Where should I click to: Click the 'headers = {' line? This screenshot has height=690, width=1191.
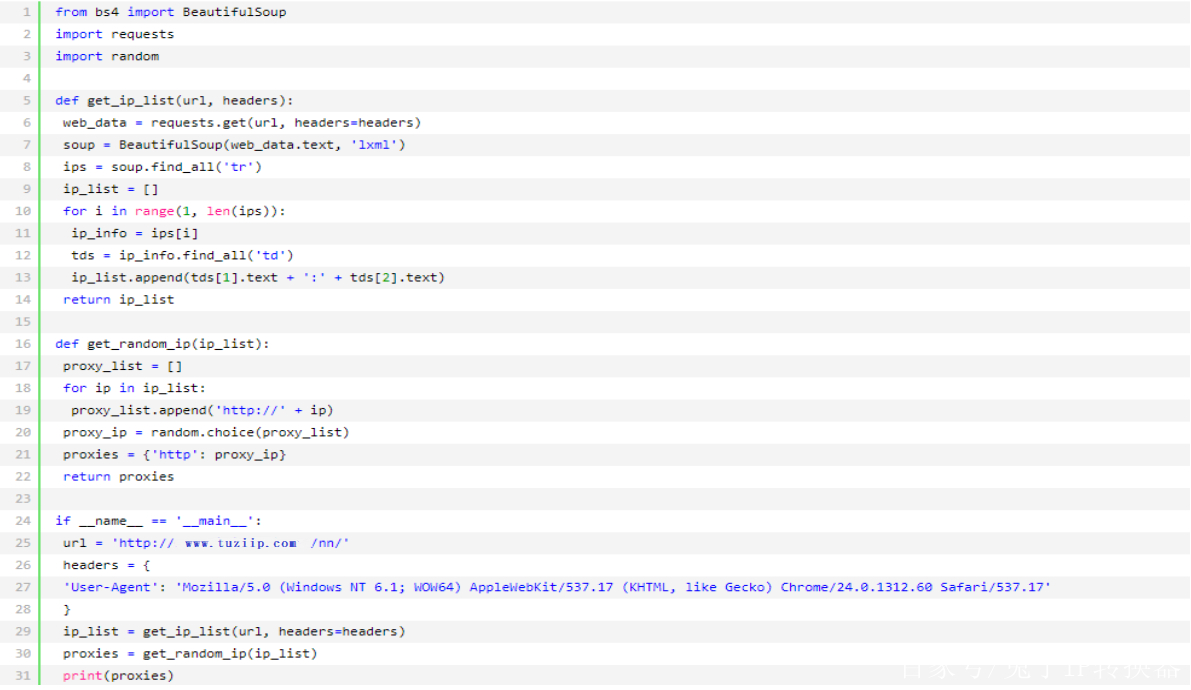coord(106,565)
